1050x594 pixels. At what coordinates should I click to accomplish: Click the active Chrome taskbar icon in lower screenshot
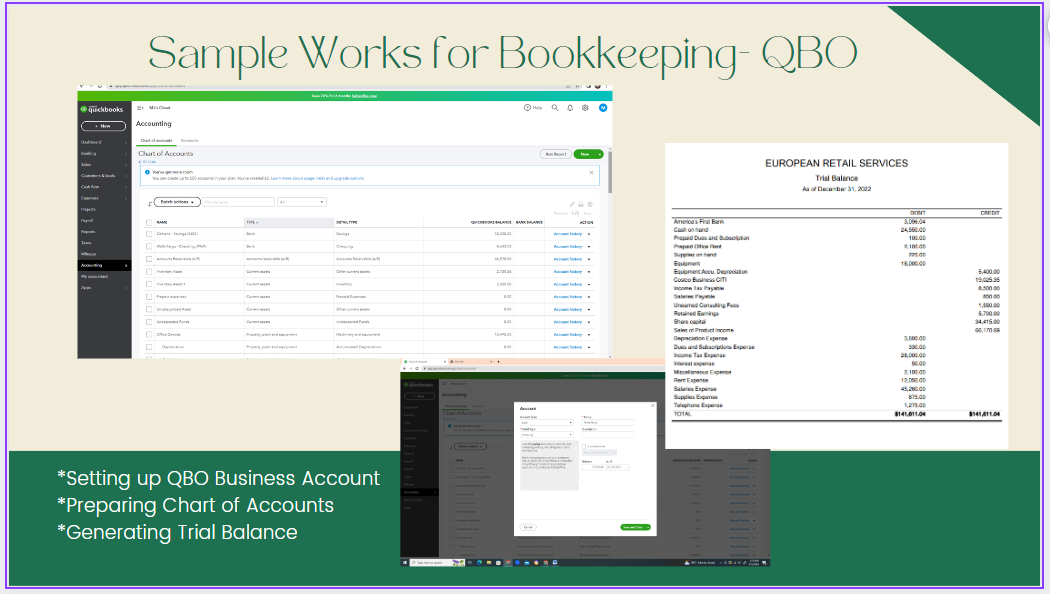[x=508, y=563]
